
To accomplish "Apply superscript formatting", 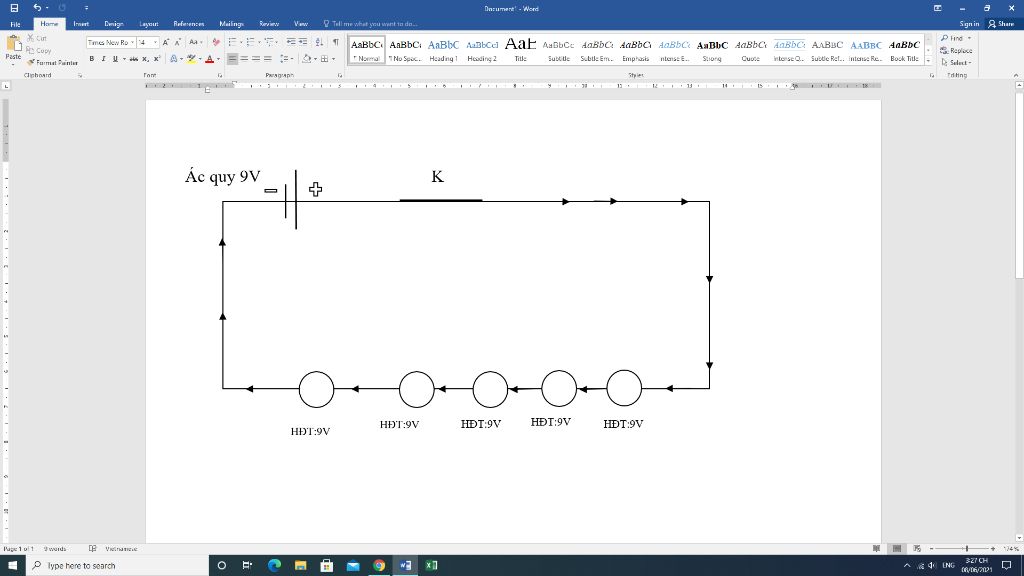I will [x=157, y=59].
